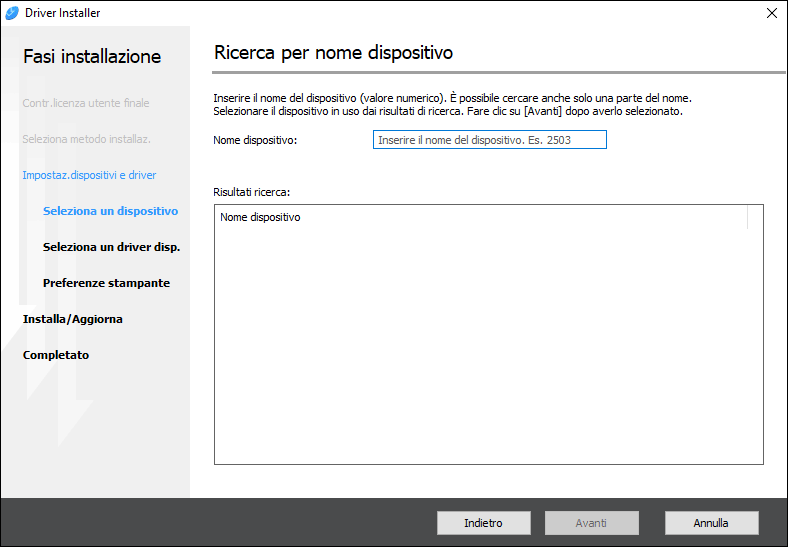Click the Seleziona un driver disp. step
Screen dimensions: 788x547
click(x=112, y=247)
